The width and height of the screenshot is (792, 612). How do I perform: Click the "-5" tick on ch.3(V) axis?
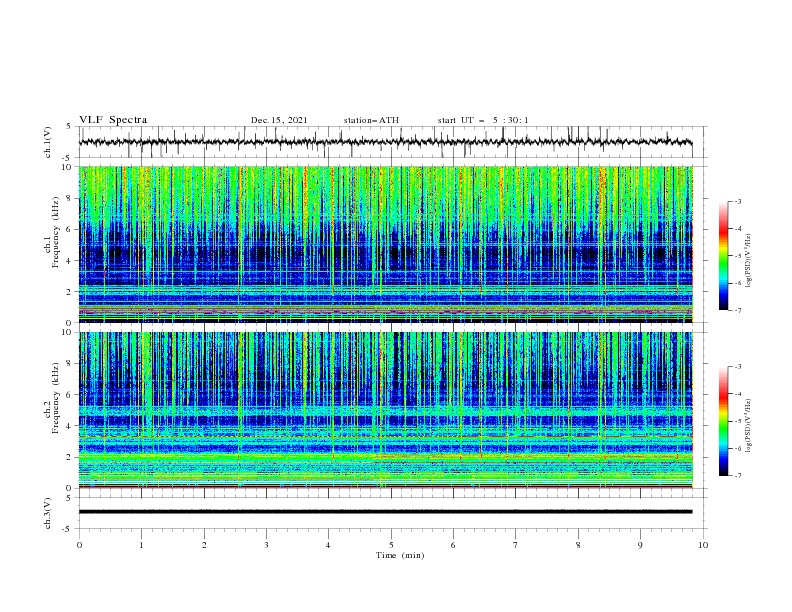pyautogui.click(x=67, y=529)
